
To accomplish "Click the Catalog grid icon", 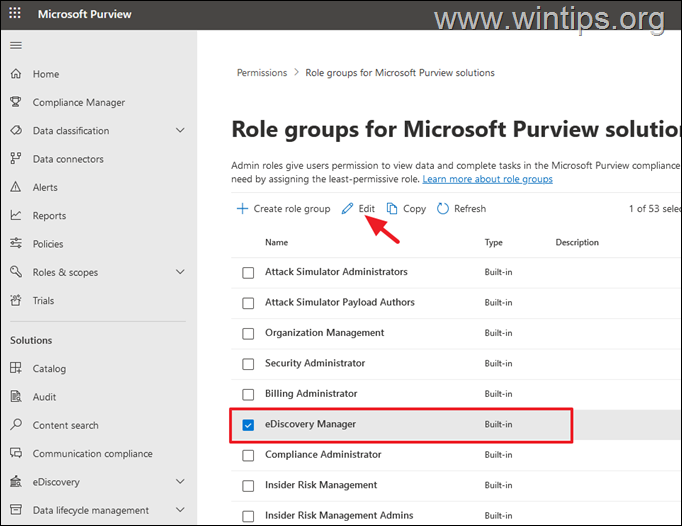I will (x=16, y=368).
